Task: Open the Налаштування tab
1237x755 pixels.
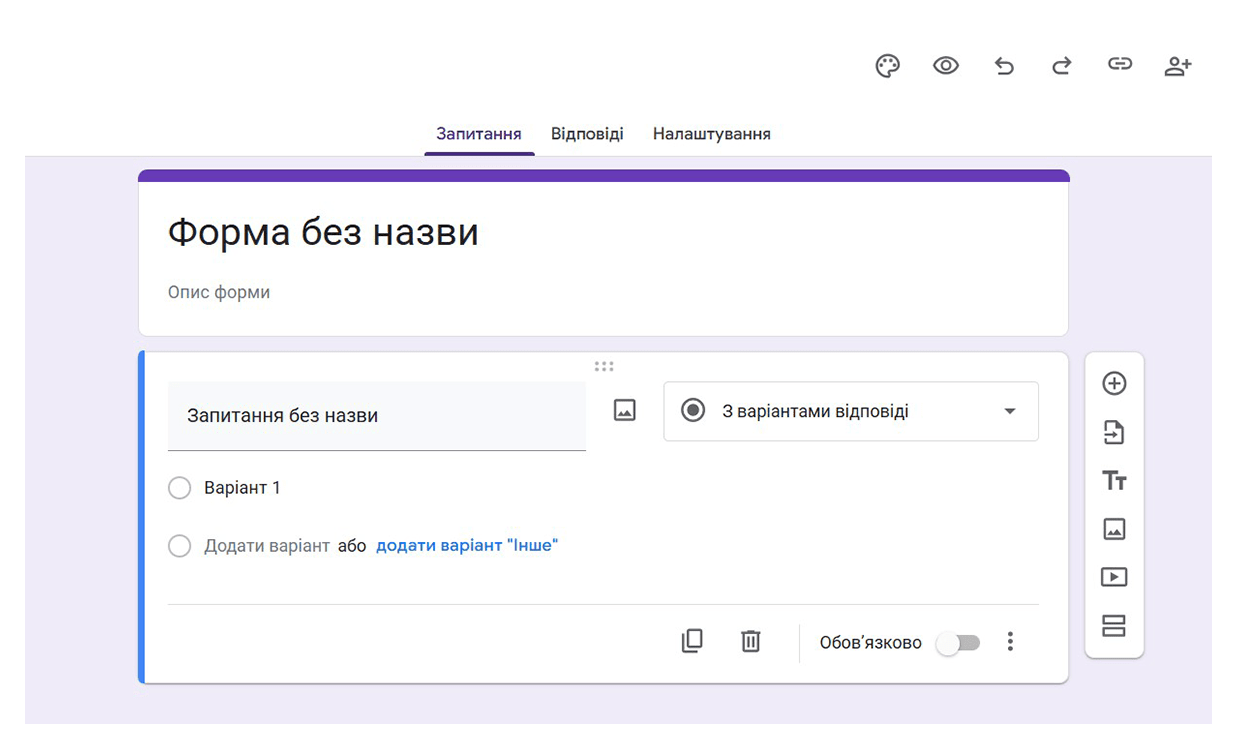Action: pos(712,133)
